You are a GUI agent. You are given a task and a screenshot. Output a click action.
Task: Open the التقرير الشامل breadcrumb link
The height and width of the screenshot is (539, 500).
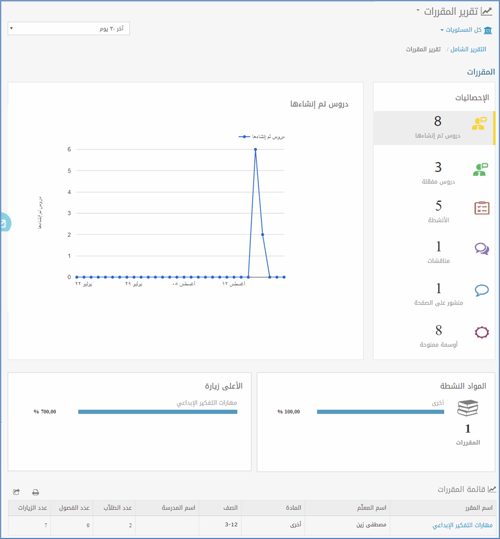(x=468, y=49)
